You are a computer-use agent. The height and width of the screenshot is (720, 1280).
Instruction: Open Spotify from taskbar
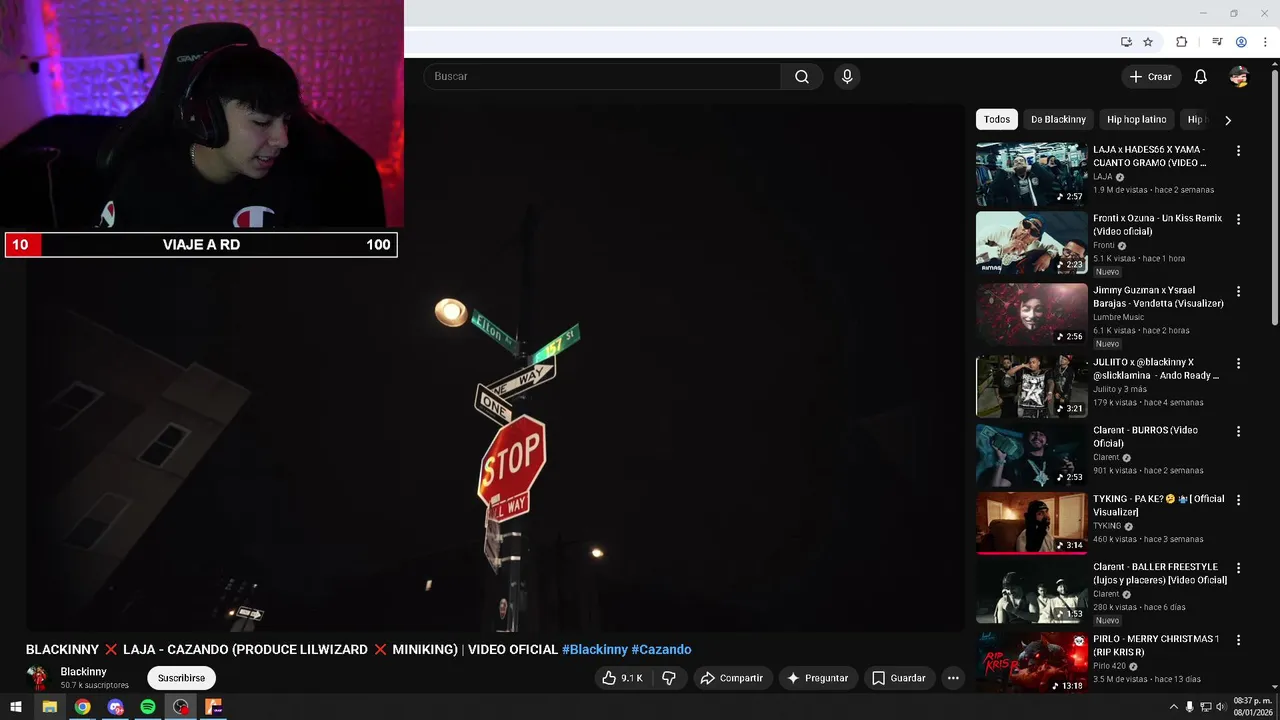tap(148, 707)
